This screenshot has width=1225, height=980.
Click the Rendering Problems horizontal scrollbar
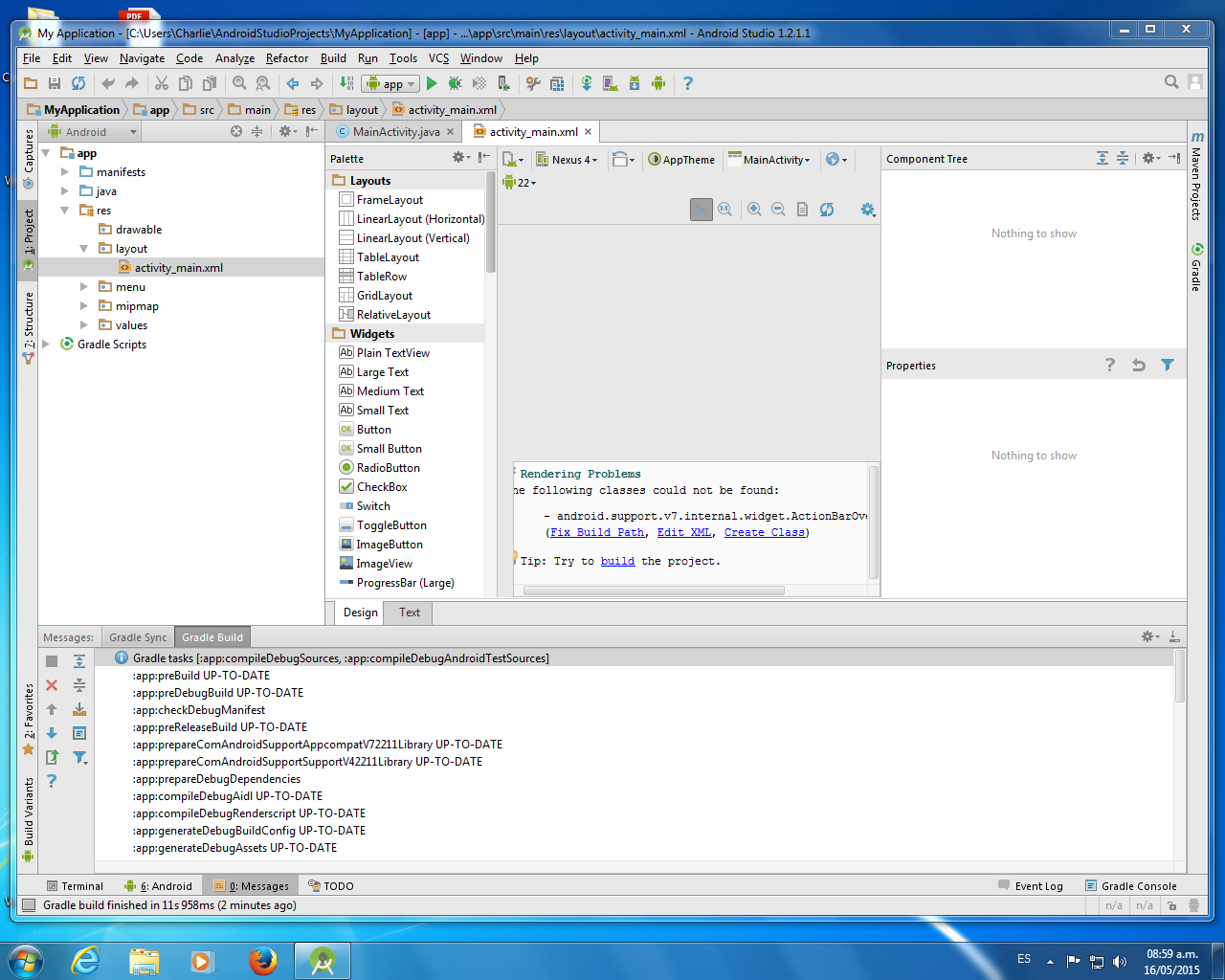(x=654, y=590)
